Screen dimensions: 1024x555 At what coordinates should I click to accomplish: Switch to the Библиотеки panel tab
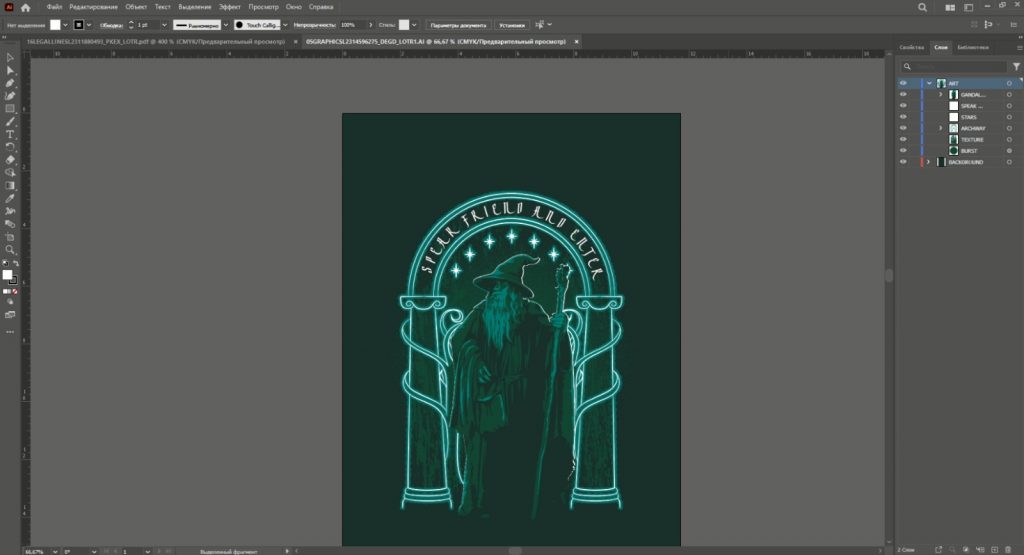[x=972, y=47]
